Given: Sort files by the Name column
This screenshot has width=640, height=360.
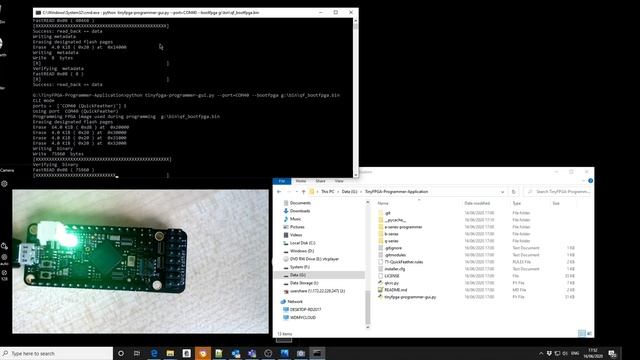Looking at the screenshot, I should (383, 203).
